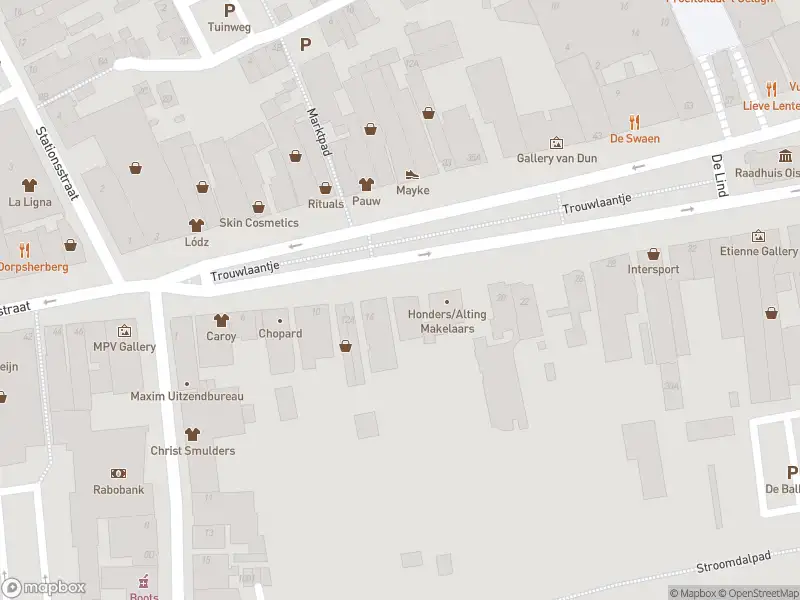Viewport: 800px width, 600px height.
Task: Select the shoe icon above Mayke
Action: (x=412, y=175)
